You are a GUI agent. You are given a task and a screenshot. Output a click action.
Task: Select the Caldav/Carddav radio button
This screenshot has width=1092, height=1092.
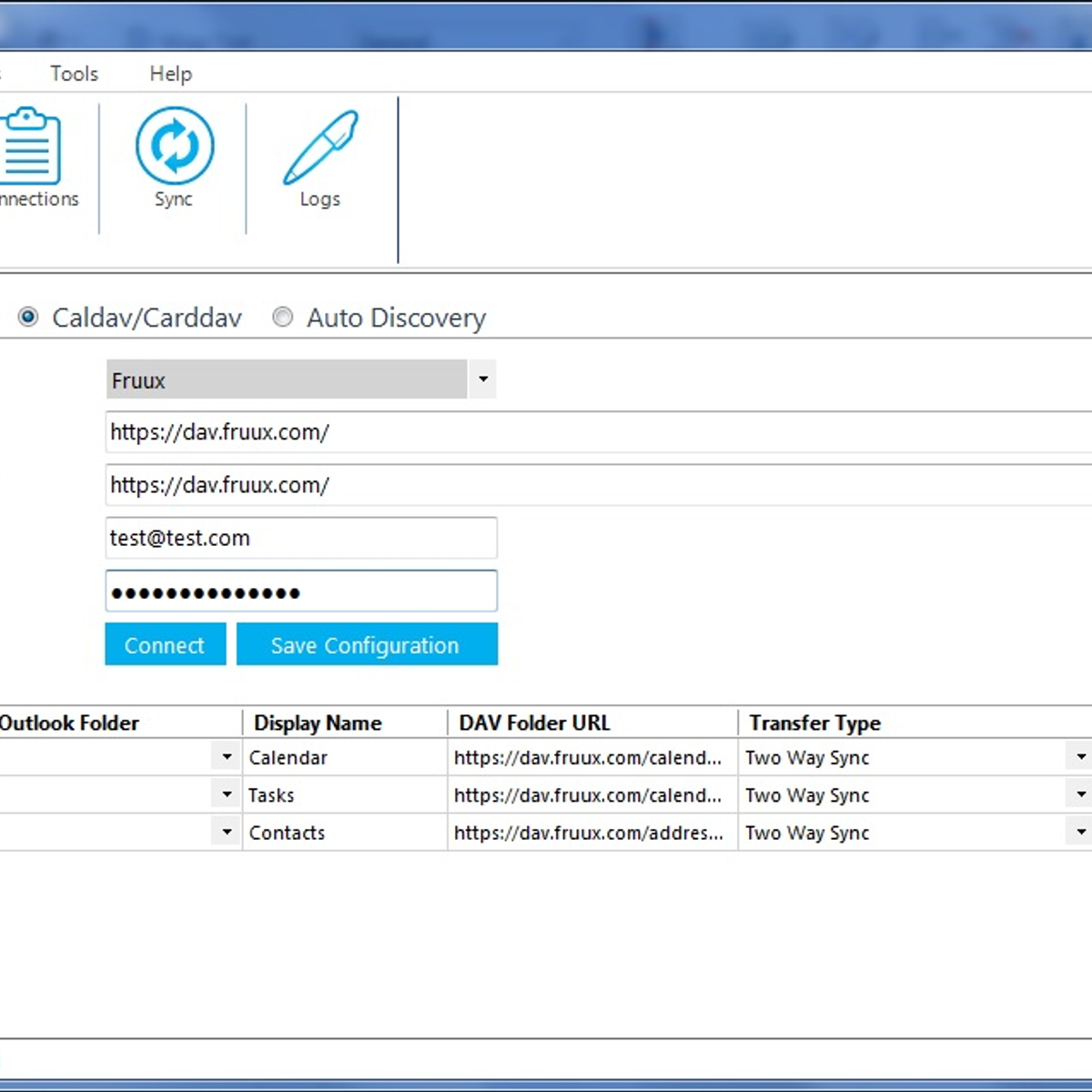(x=28, y=318)
